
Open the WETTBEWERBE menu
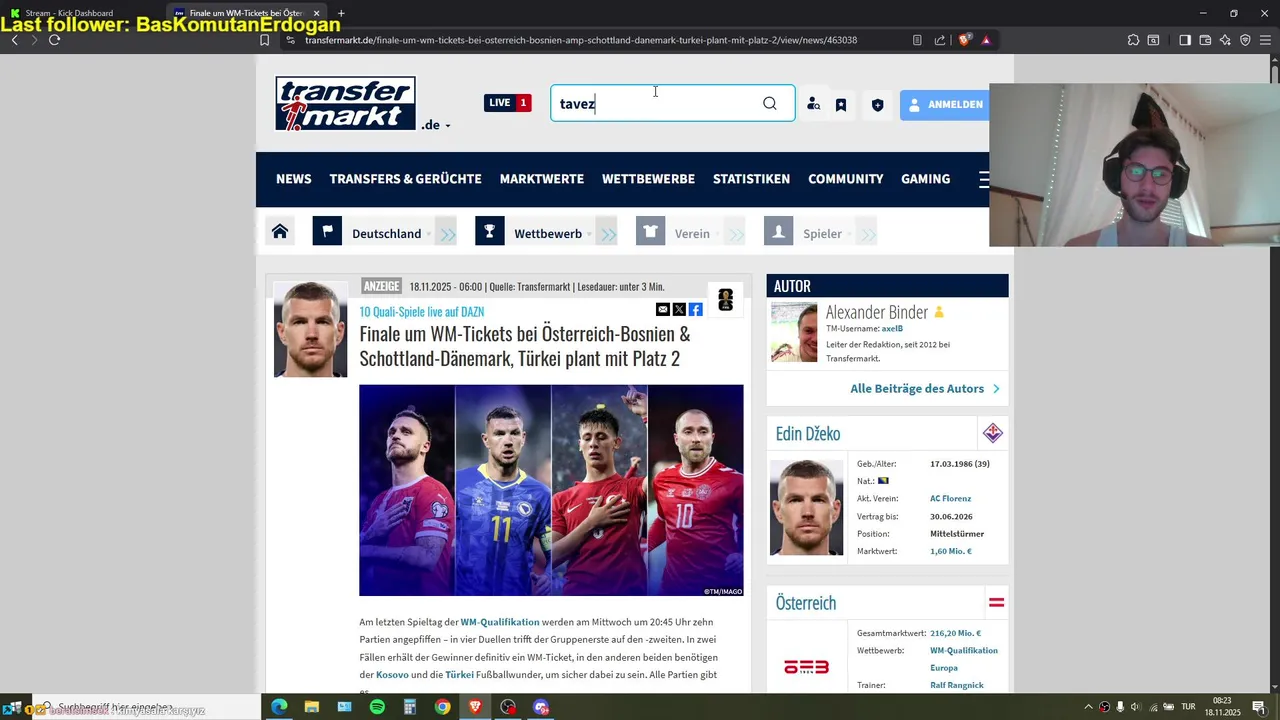click(x=648, y=179)
